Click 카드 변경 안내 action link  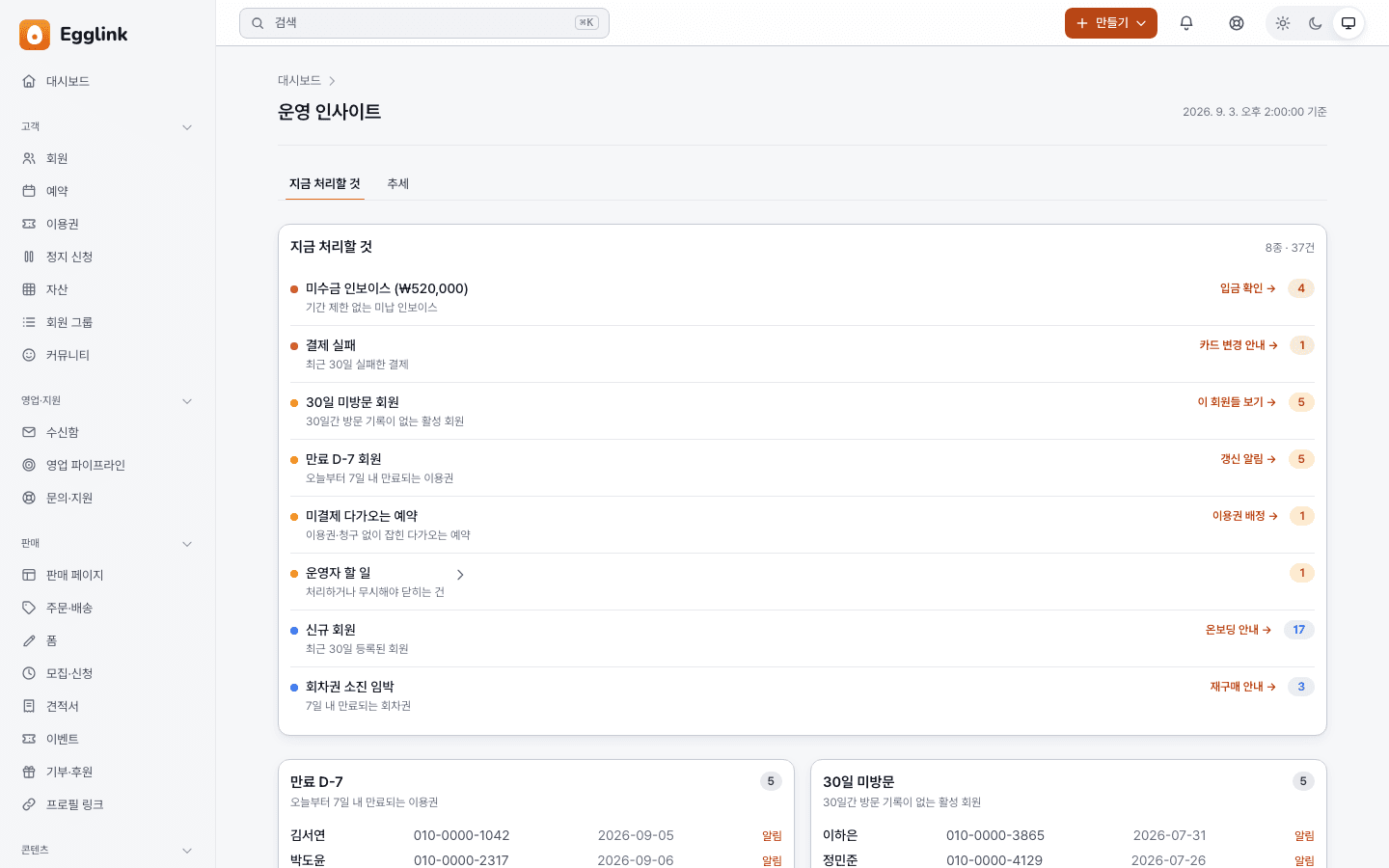(x=1239, y=345)
